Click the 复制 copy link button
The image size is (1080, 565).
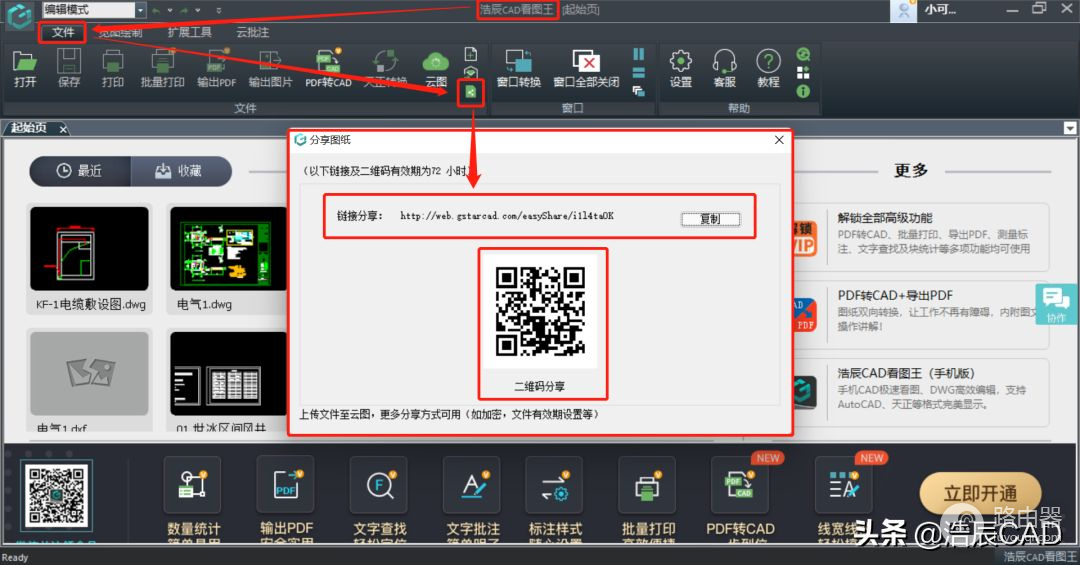pos(711,218)
